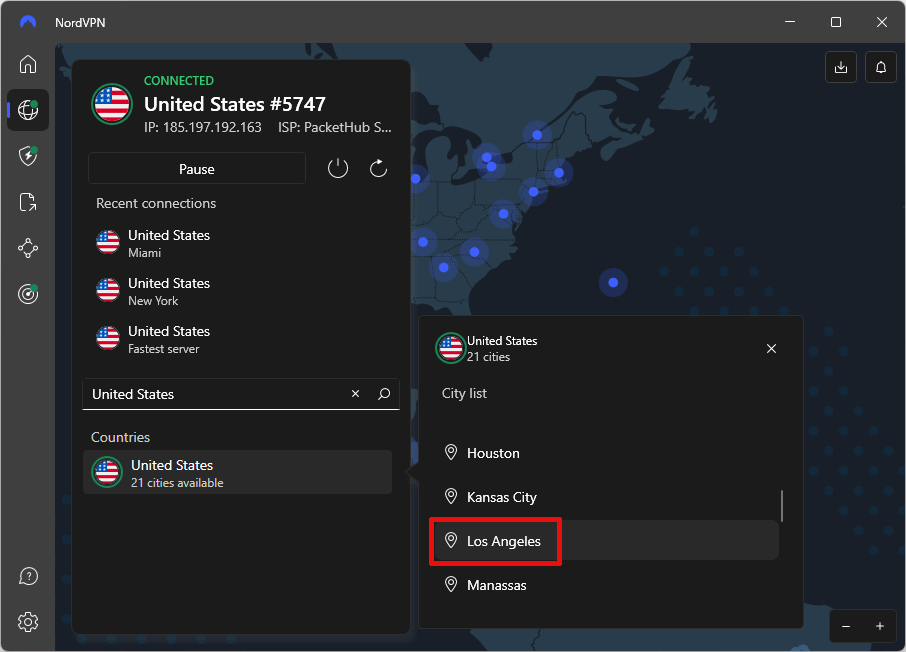Click the connected United States flag icon
This screenshot has width=906, height=652.
(112, 104)
